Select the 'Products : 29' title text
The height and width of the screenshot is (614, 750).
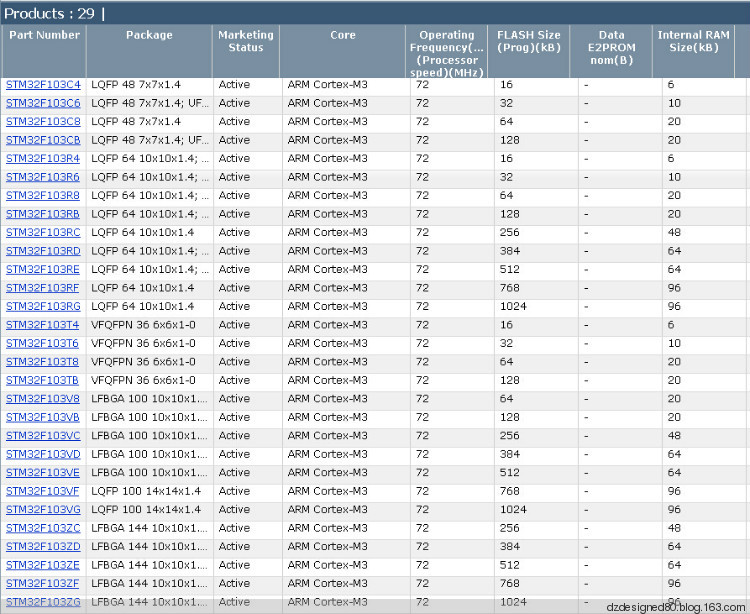tap(49, 13)
